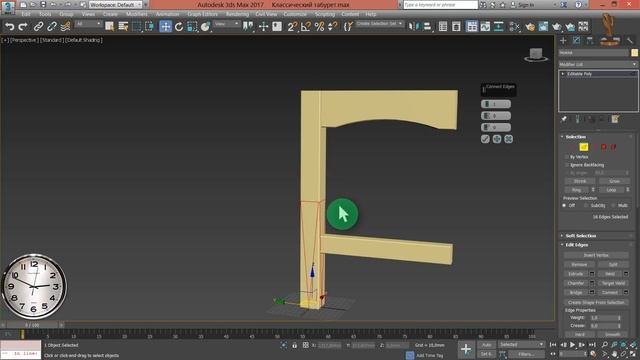This screenshot has height=360, width=640.
Task: Collapse the Selection rollout
Action: click(x=576, y=137)
